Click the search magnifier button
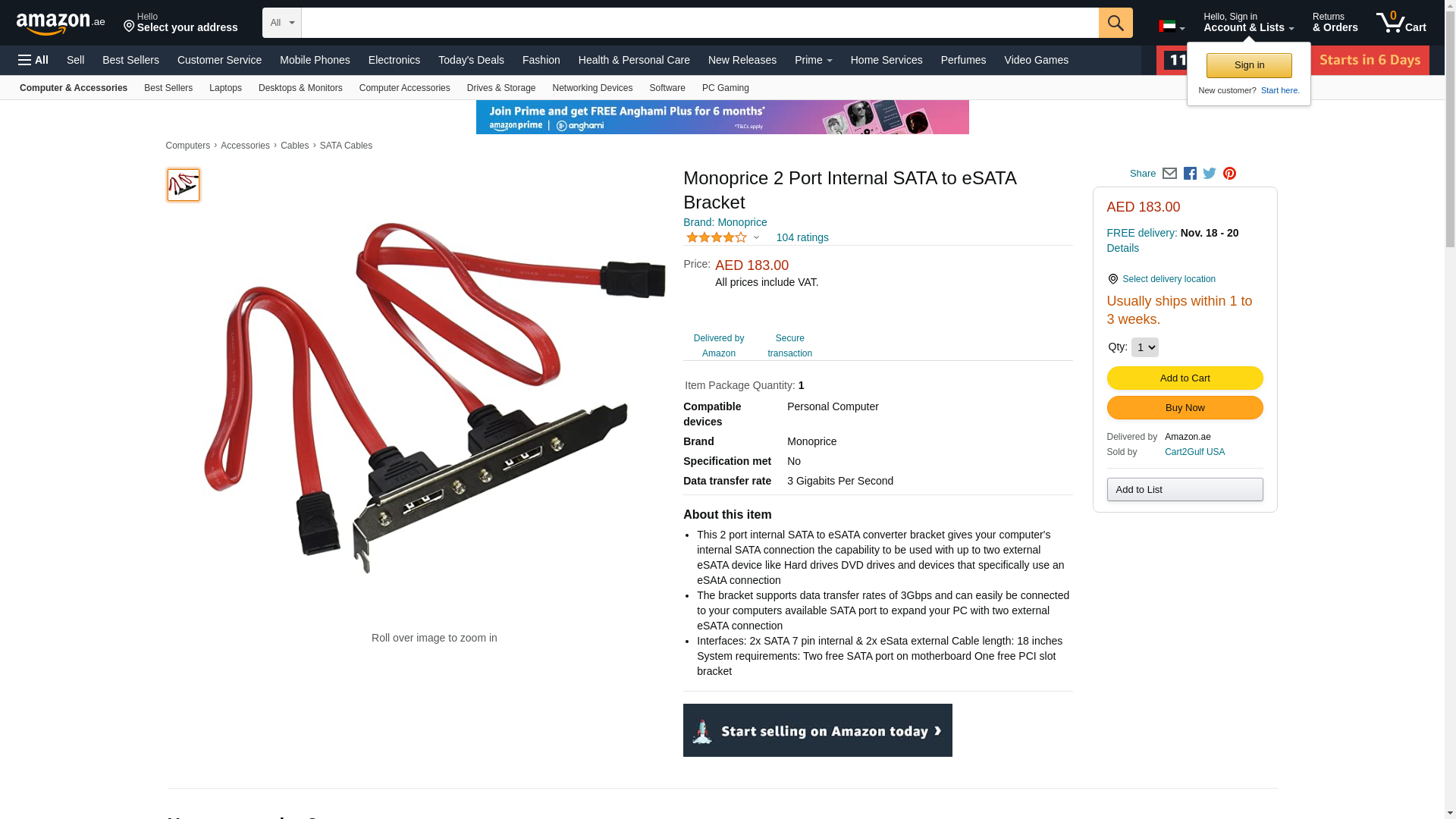Screen dimensions: 1456x819 1116,23
